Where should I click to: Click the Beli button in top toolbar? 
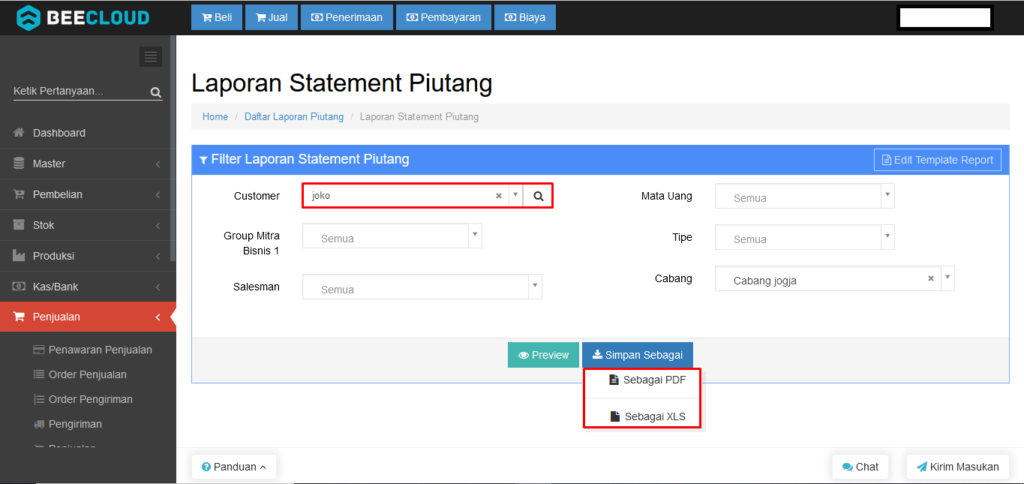tap(216, 17)
